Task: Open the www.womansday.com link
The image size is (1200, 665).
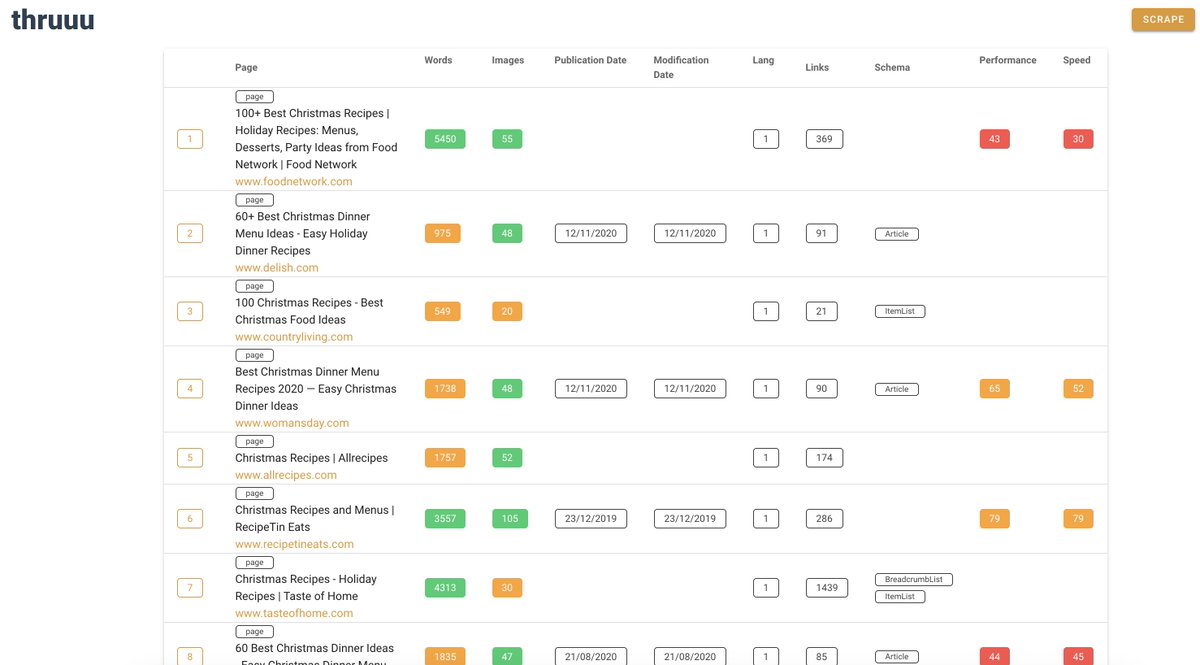Action: pos(292,423)
